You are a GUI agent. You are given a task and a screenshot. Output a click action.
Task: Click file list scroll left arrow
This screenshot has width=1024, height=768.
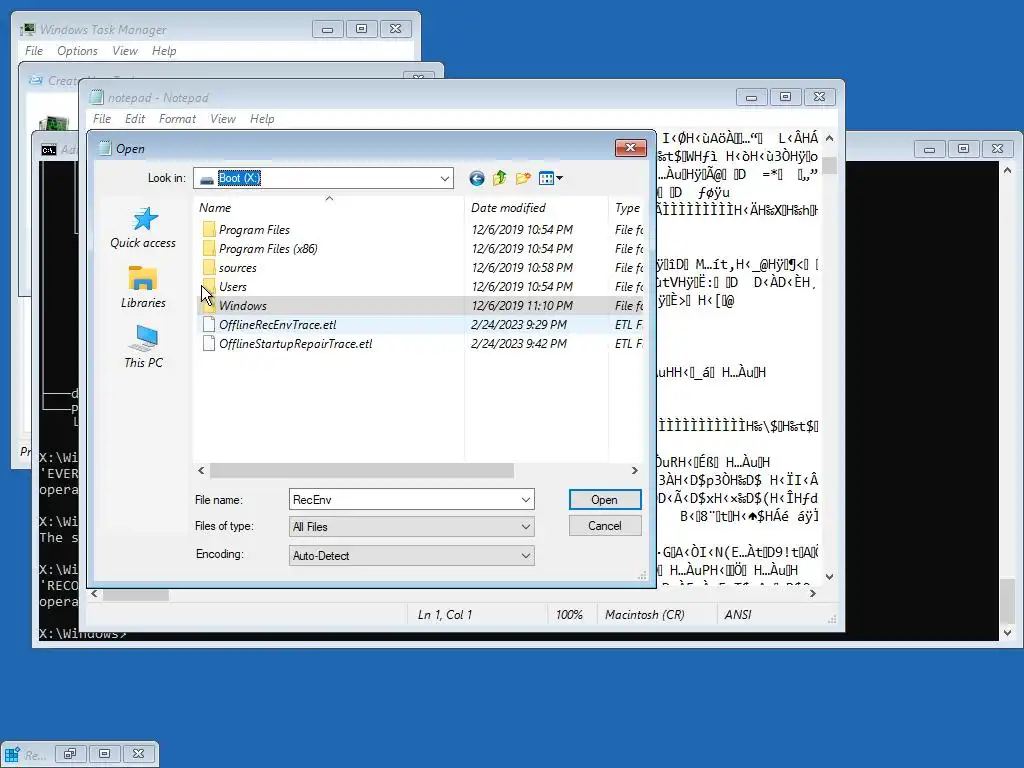click(x=201, y=470)
